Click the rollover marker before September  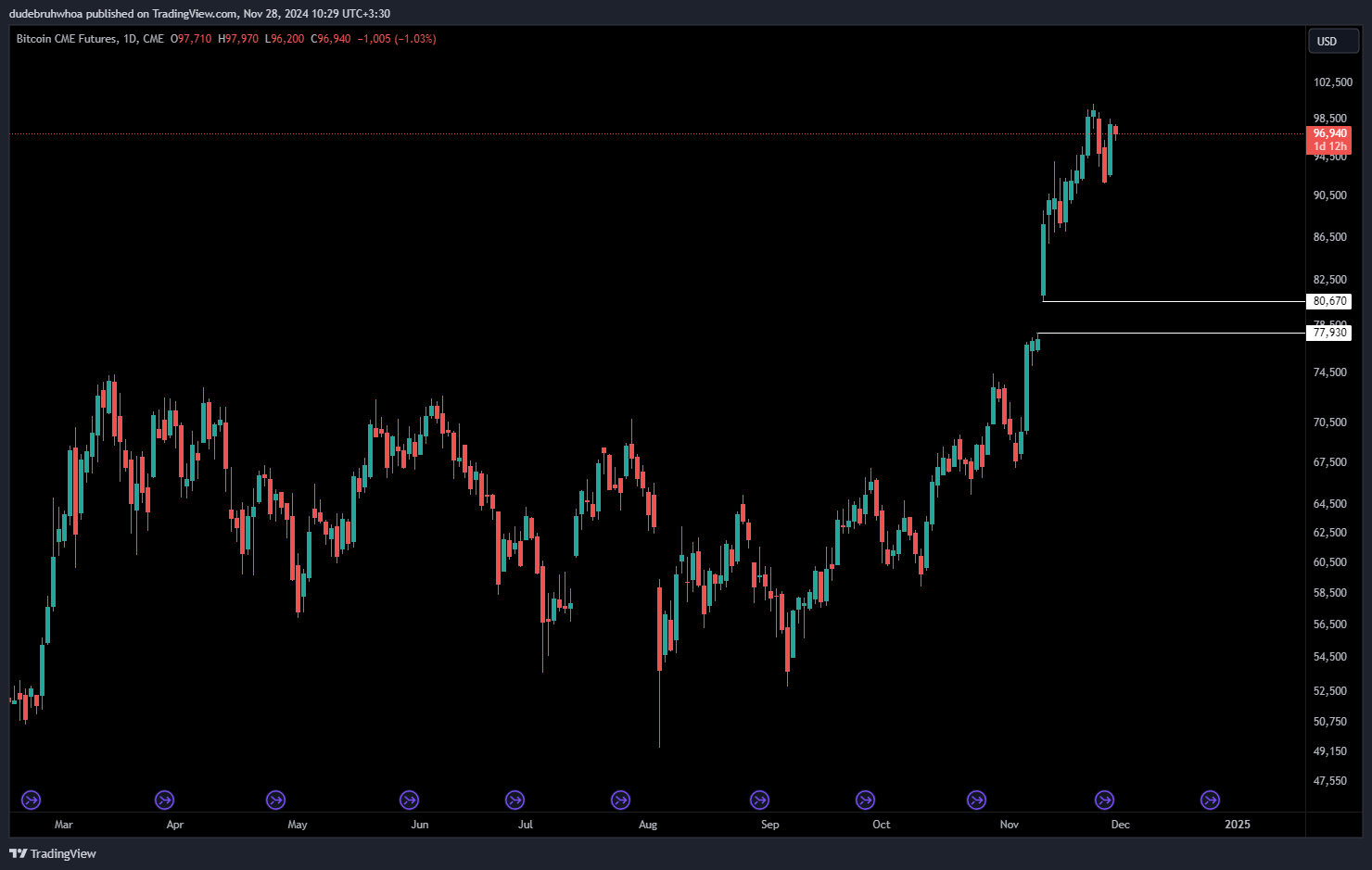759,800
